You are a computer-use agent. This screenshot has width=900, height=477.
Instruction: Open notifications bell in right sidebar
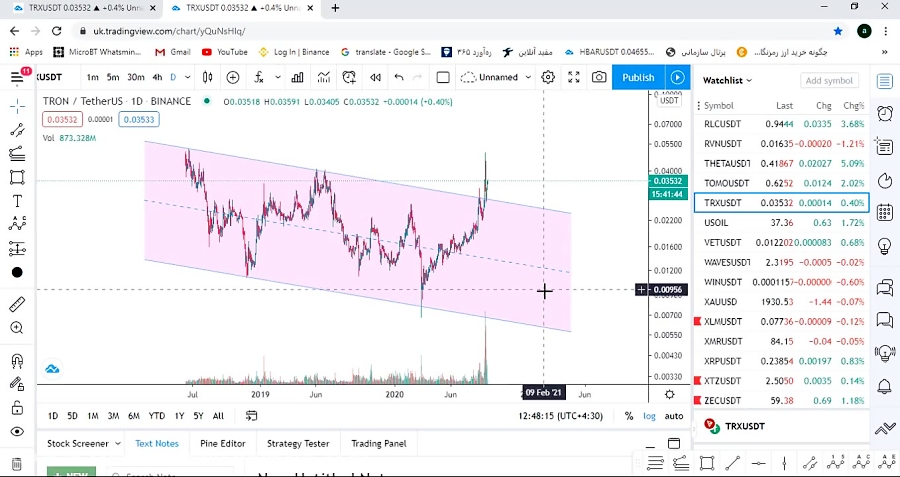click(x=885, y=386)
